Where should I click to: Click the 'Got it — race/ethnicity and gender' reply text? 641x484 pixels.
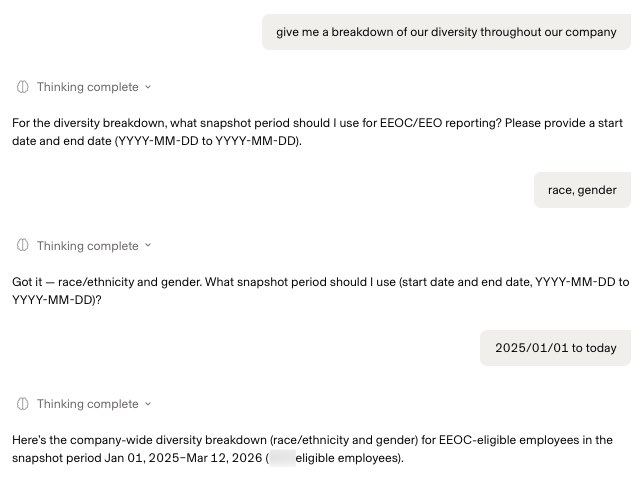point(320,291)
